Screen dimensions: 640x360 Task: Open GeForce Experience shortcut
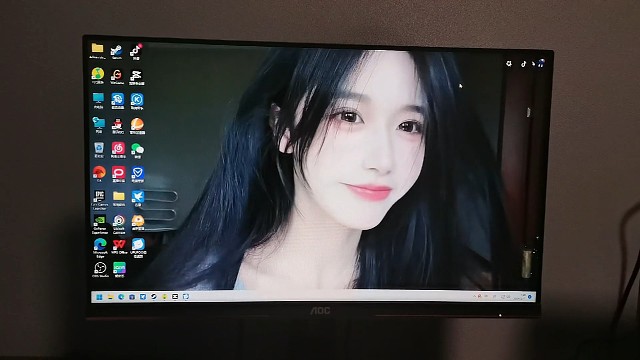100,220
